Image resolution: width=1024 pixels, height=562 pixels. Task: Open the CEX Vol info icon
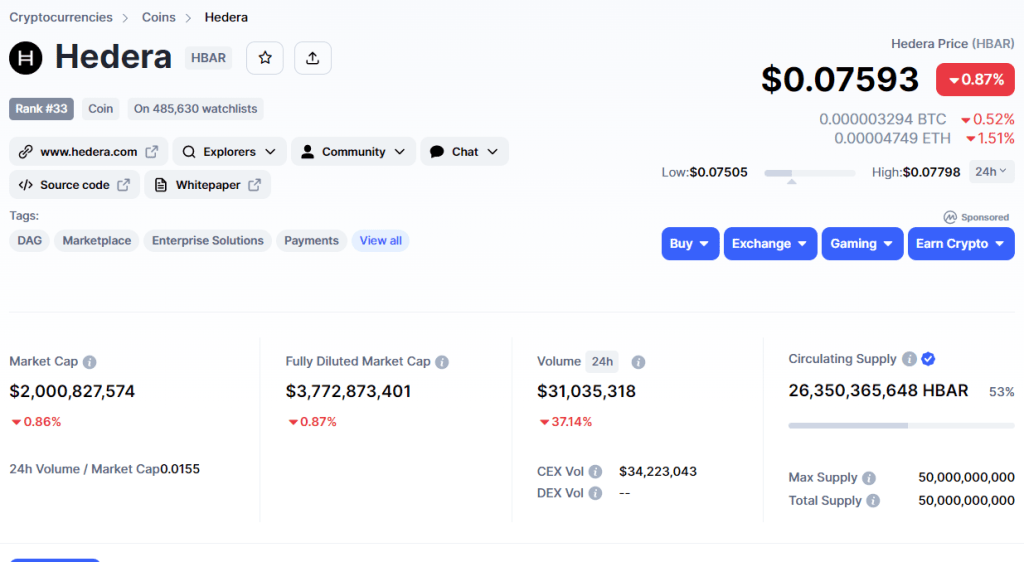pos(595,471)
